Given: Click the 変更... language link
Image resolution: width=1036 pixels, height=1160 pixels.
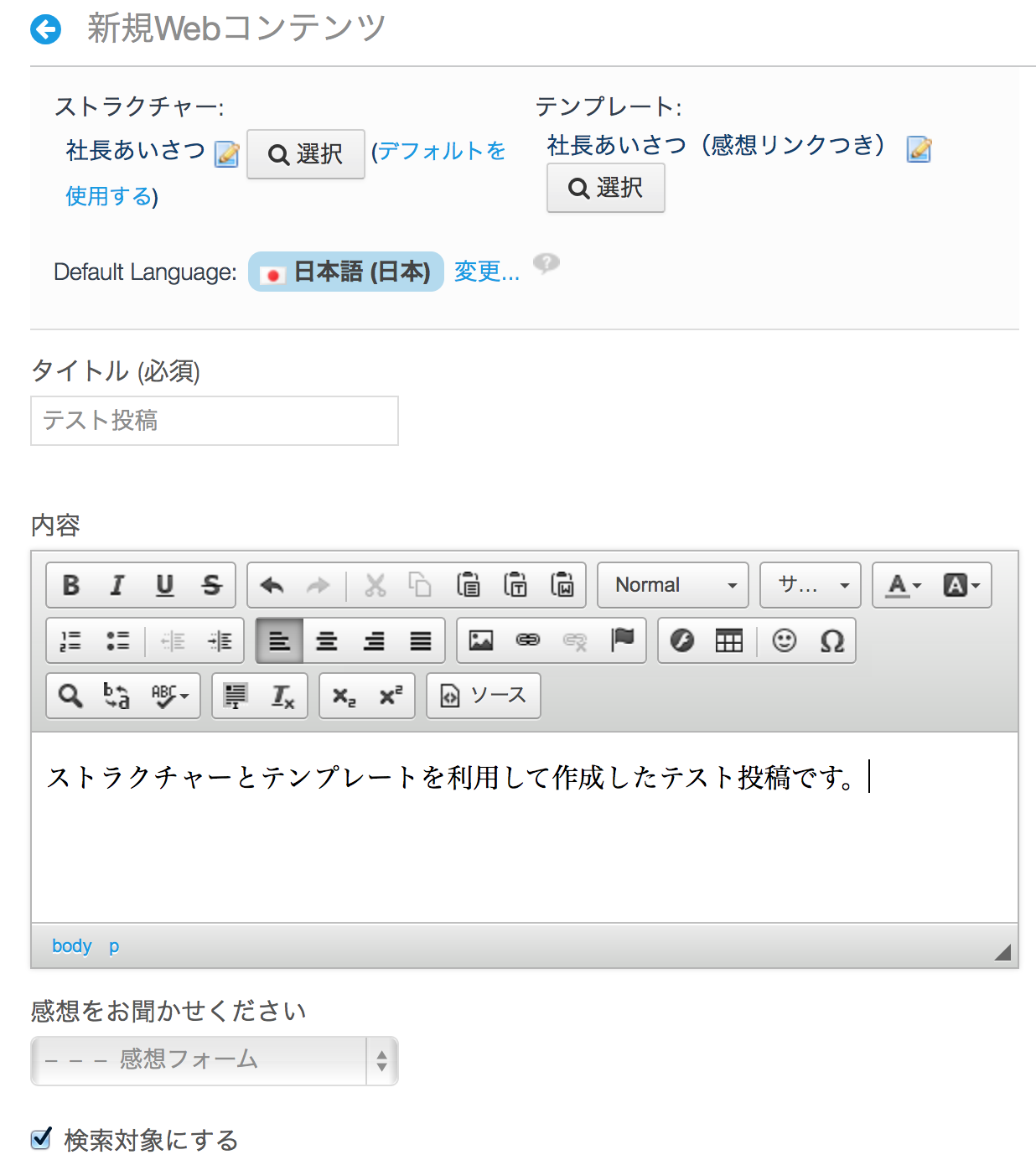Looking at the screenshot, I should click(486, 272).
